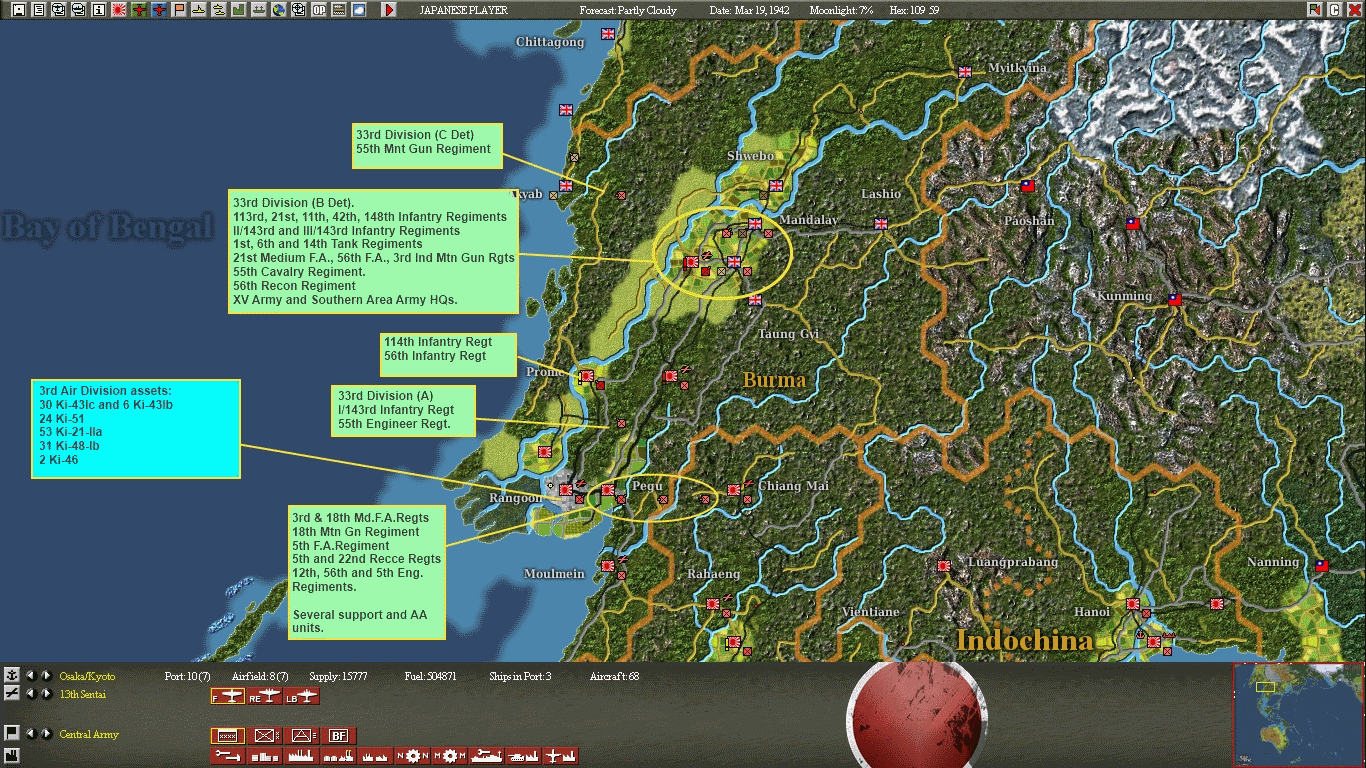Go to previous air unit before 13th Sentai
1366x768 pixels.
30,693
